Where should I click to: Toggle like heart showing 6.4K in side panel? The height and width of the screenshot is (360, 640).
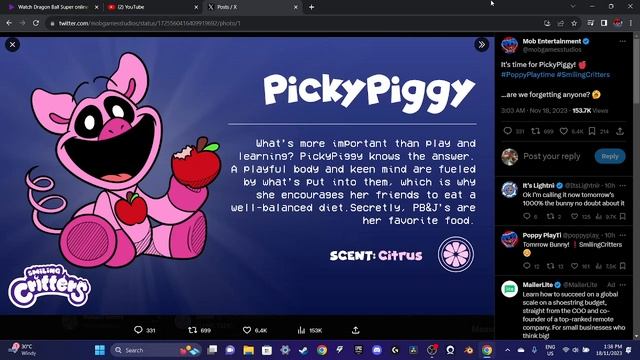[564, 131]
